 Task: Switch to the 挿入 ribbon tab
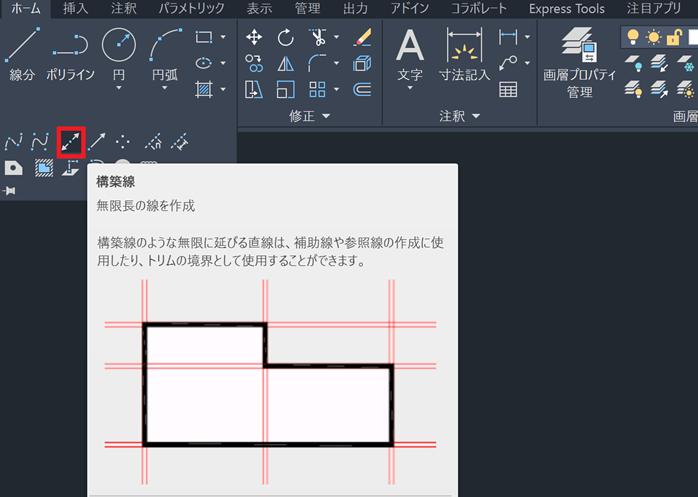tap(75, 9)
